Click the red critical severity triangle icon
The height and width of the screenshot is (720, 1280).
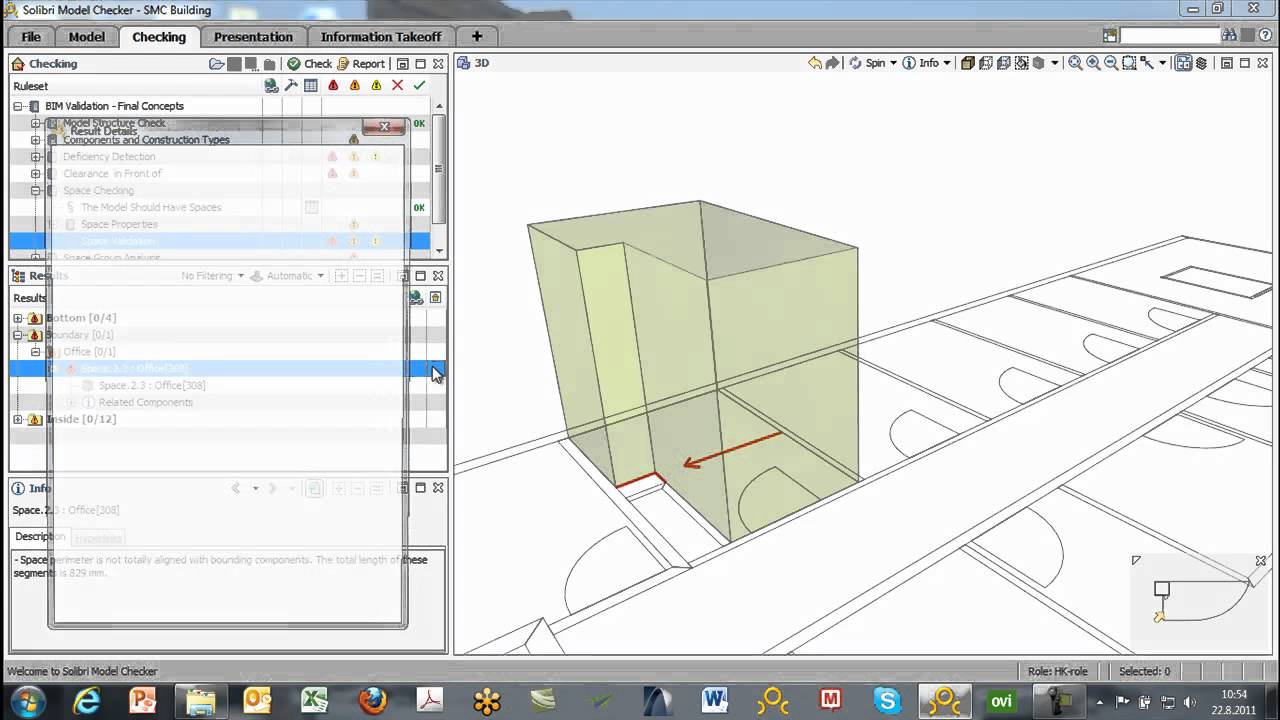click(333, 86)
